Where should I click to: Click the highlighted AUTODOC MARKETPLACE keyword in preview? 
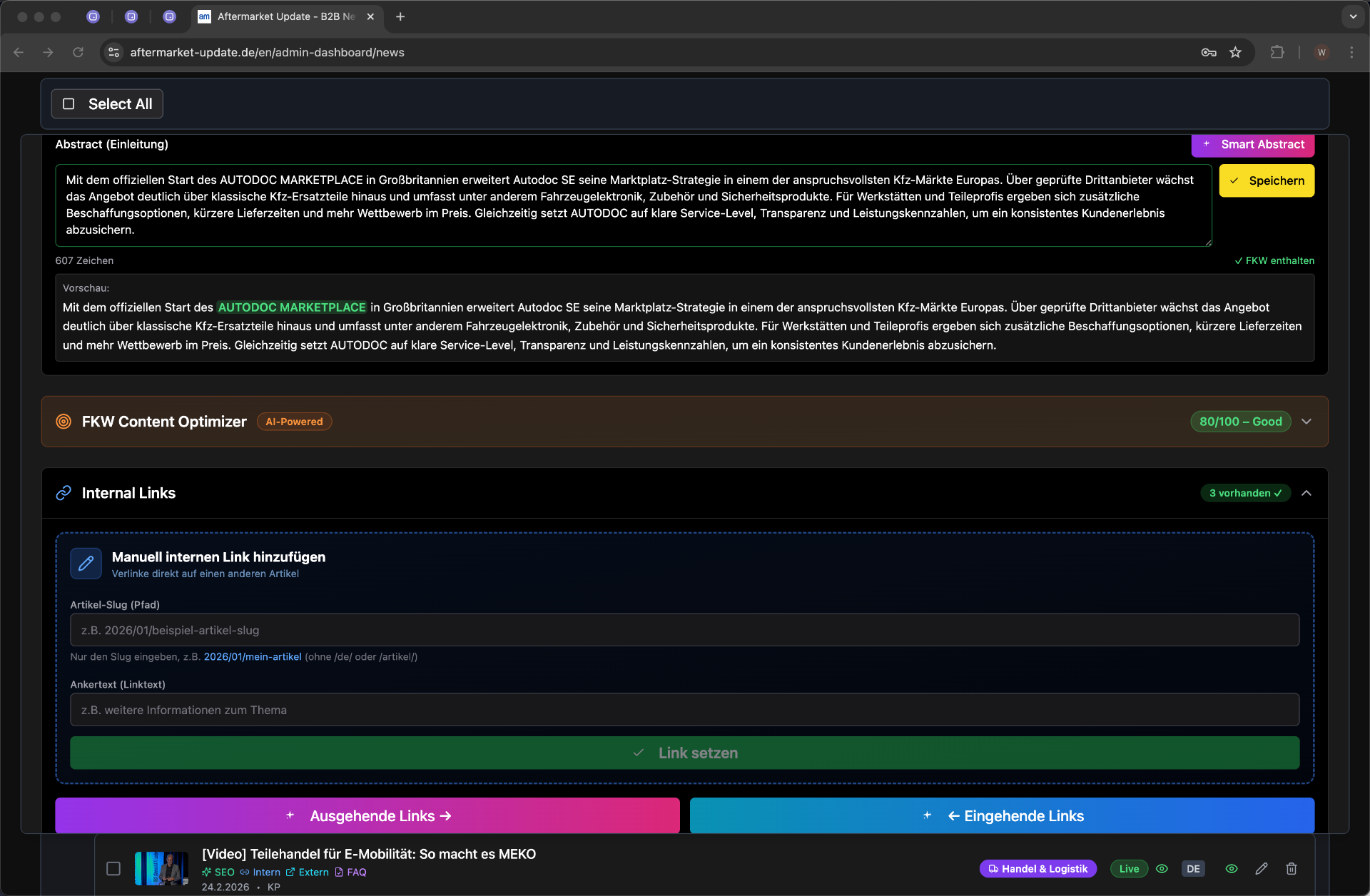[292, 307]
